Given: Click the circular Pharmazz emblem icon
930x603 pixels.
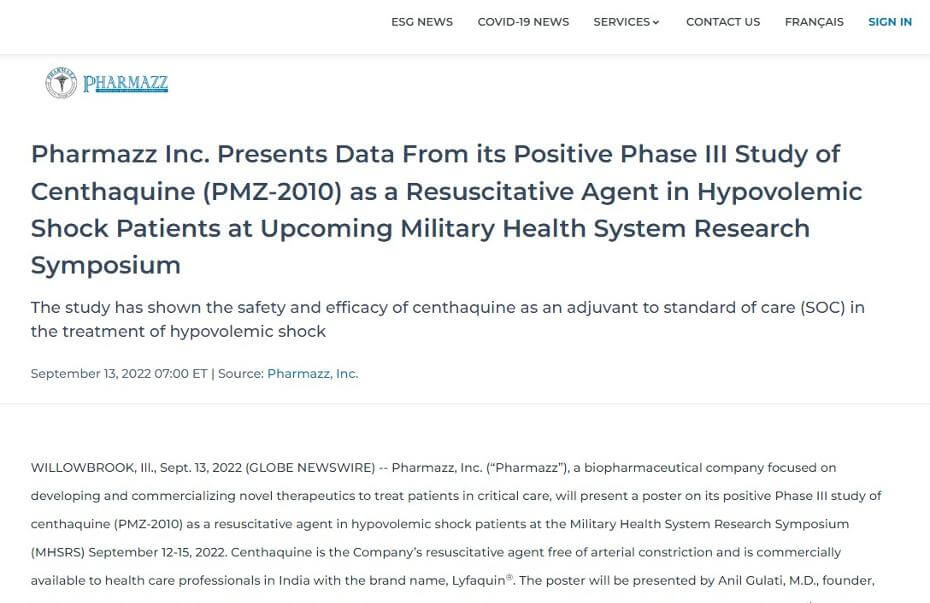Looking at the screenshot, I should pyautogui.click(x=61, y=82).
